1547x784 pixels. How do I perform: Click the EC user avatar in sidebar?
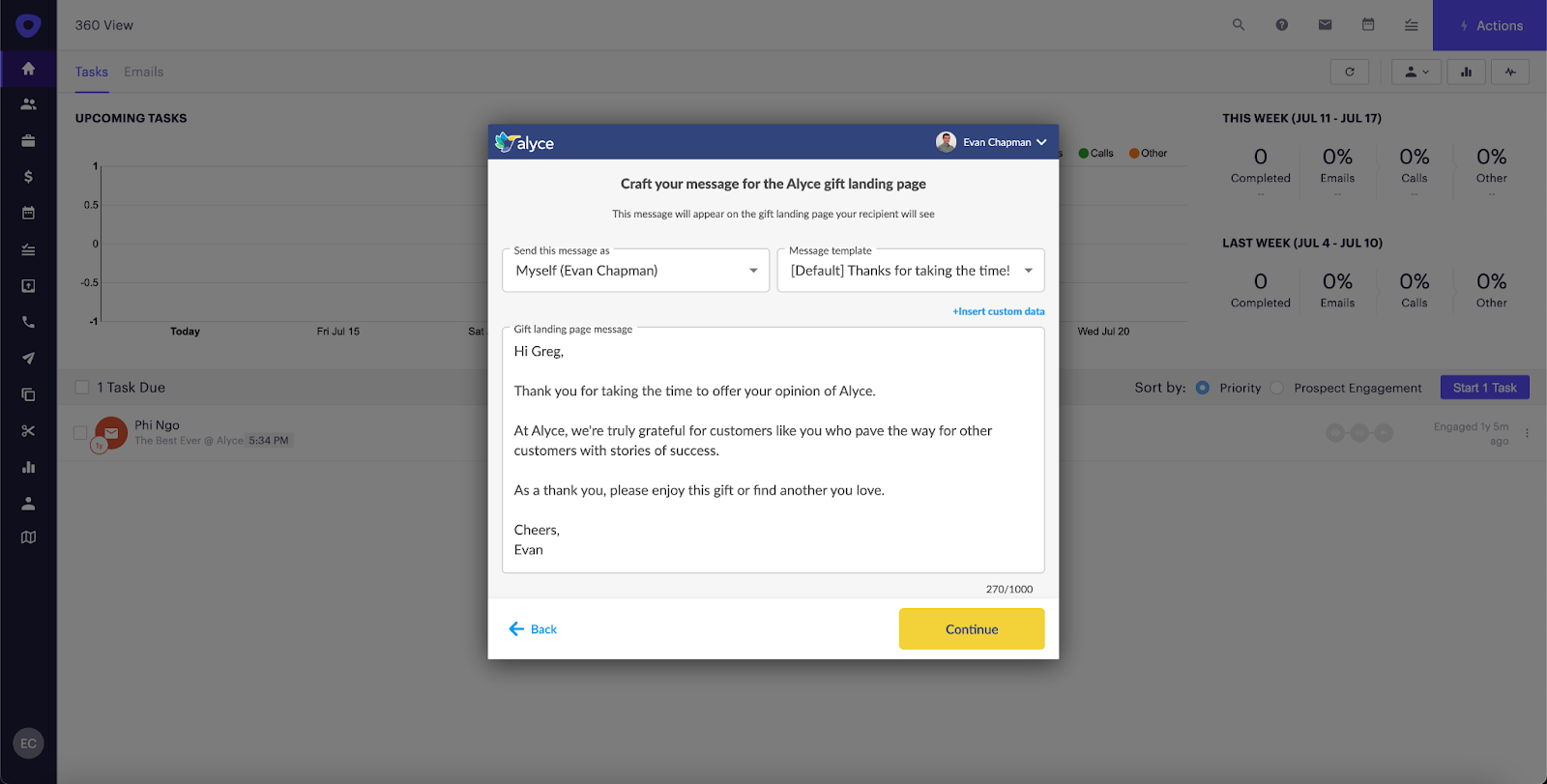28,743
